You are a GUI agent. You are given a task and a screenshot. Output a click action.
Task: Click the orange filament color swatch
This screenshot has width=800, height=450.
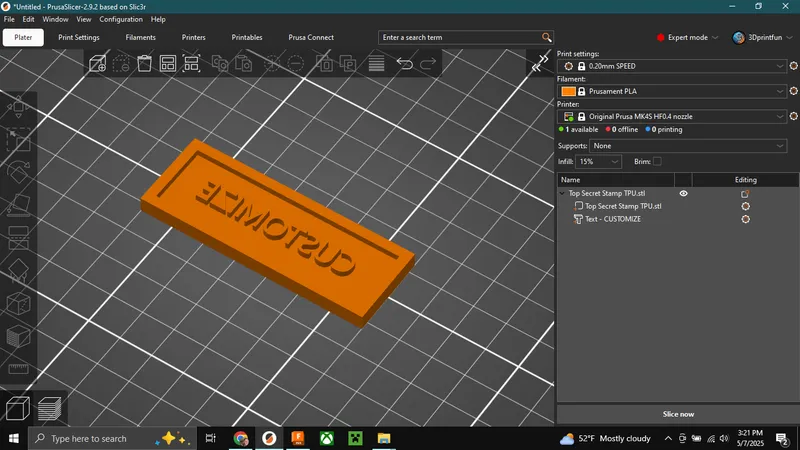[568, 91]
